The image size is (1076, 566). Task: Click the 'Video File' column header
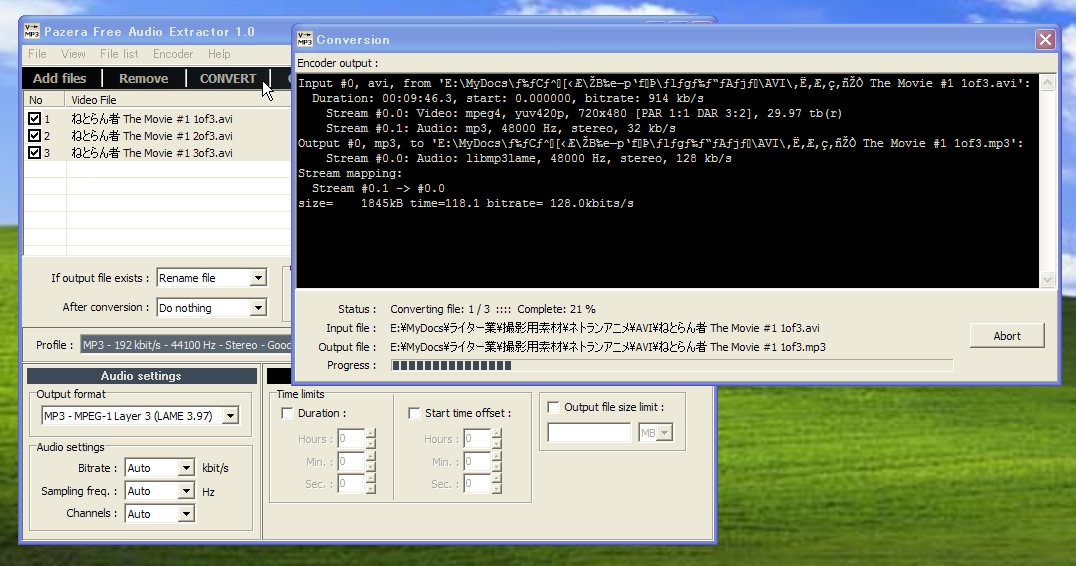(178, 100)
